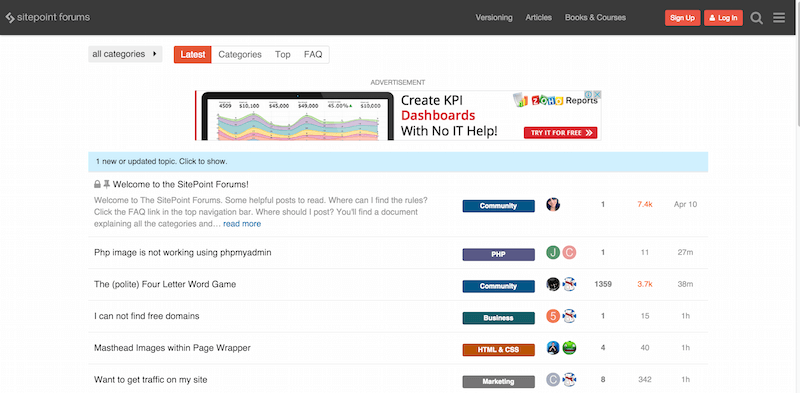The height and width of the screenshot is (393, 800).
Task: Click the Zoho Reports logo in the ad
Action: point(555,100)
